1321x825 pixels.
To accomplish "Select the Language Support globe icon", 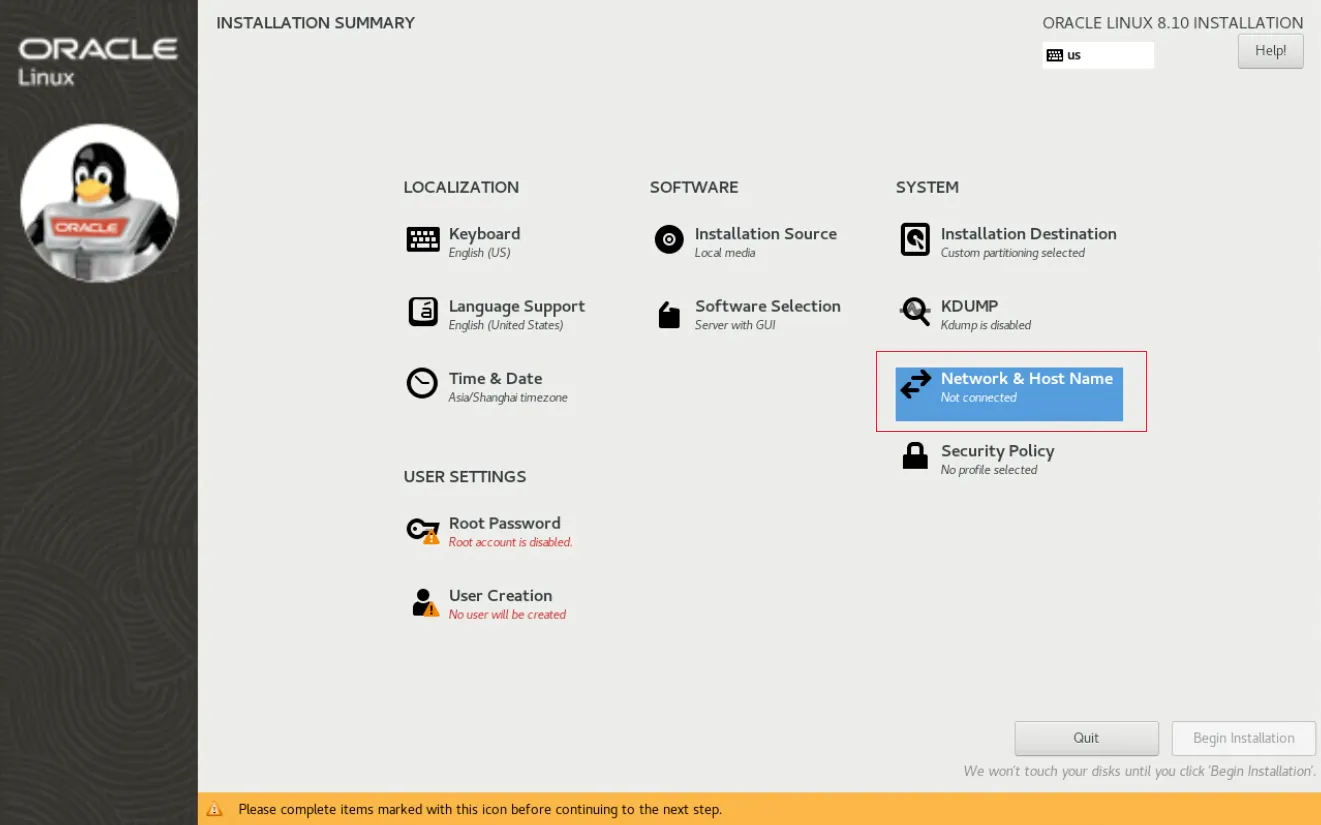I will [422, 311].
